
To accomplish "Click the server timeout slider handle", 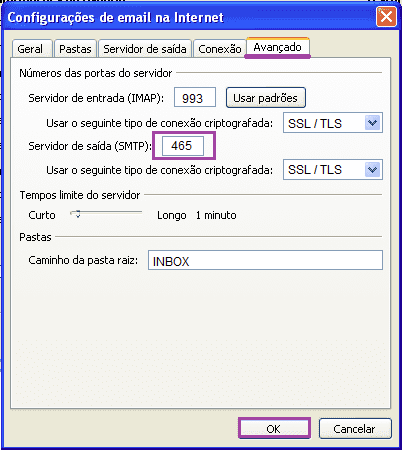I will [x=77, y=214].
